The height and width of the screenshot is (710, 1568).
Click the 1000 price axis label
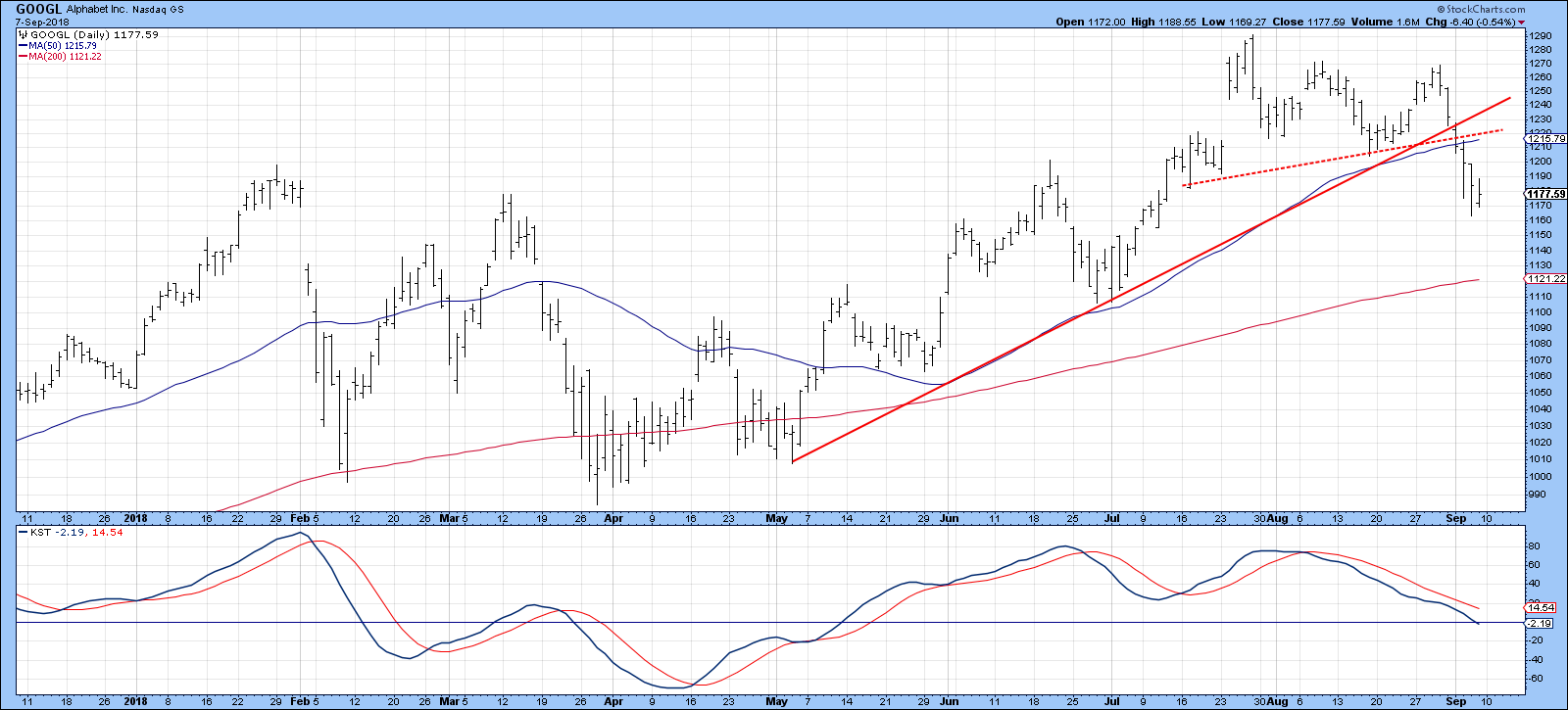[x=1542, y=477]
